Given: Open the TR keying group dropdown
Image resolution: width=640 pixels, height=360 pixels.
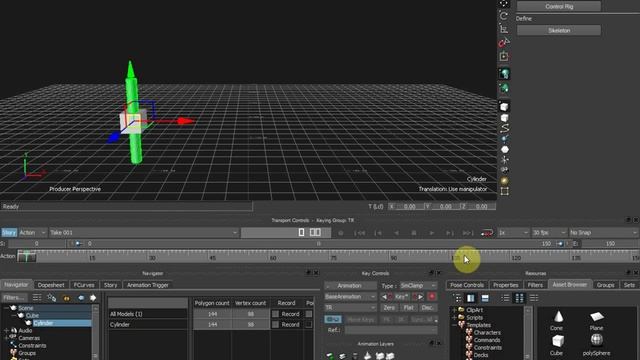Looking at the screenshot, I should [x=350, y=307].
